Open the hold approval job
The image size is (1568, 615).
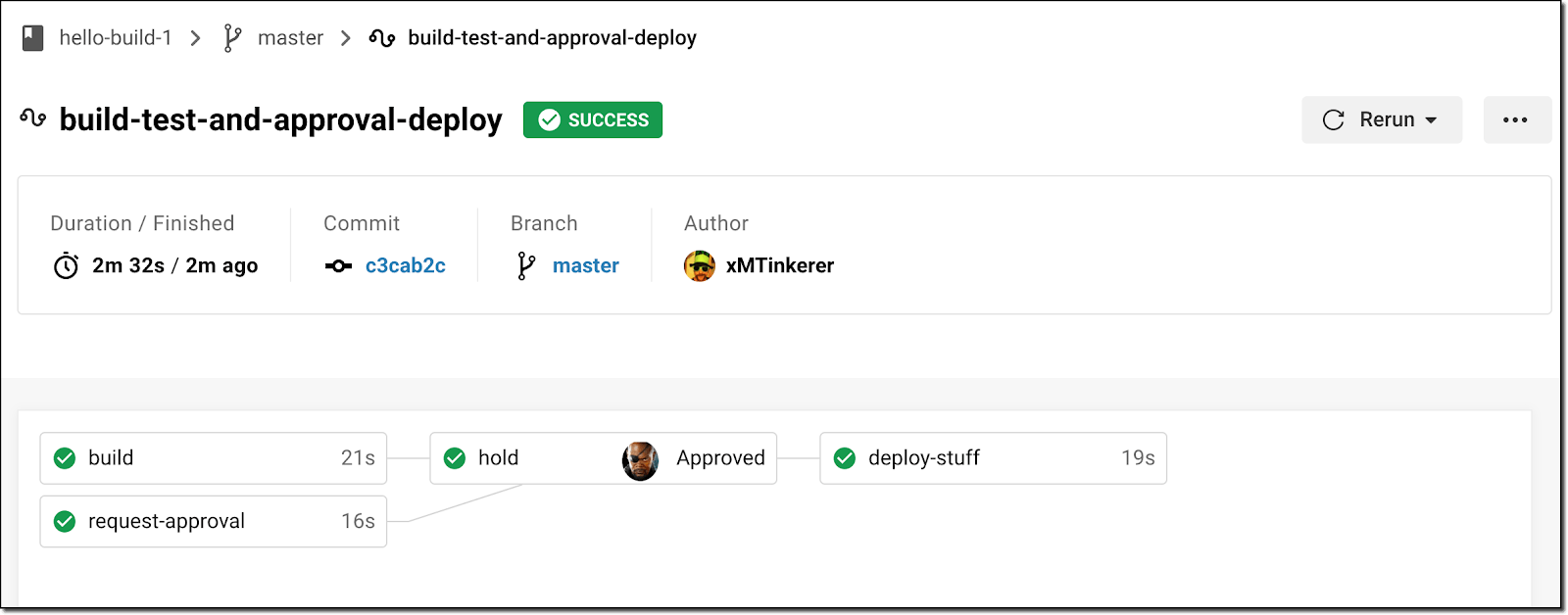[499, 458]
